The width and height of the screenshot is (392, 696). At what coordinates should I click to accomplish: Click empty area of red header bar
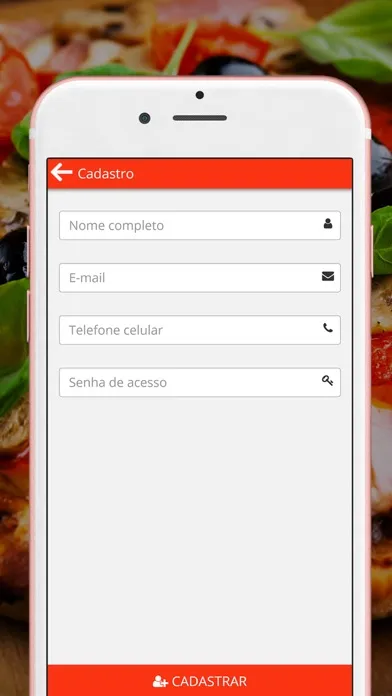tap(244, 174)
